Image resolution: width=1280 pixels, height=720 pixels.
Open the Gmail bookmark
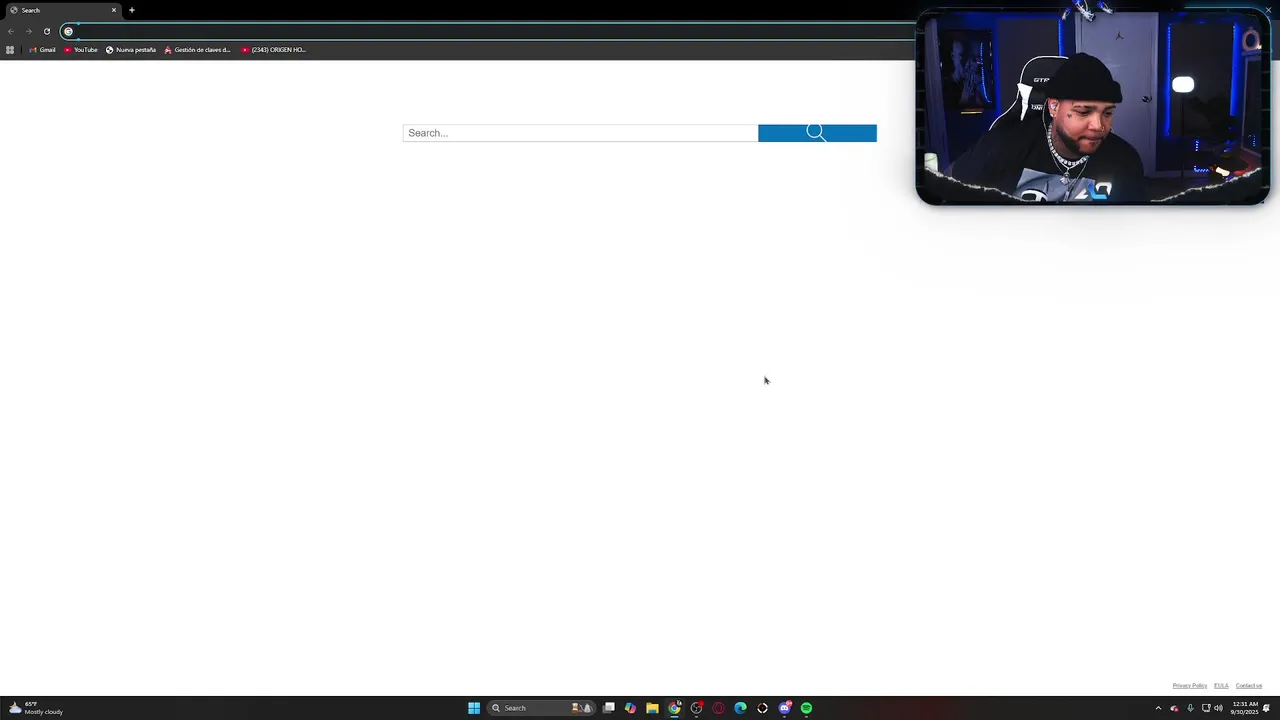(42, 50)
